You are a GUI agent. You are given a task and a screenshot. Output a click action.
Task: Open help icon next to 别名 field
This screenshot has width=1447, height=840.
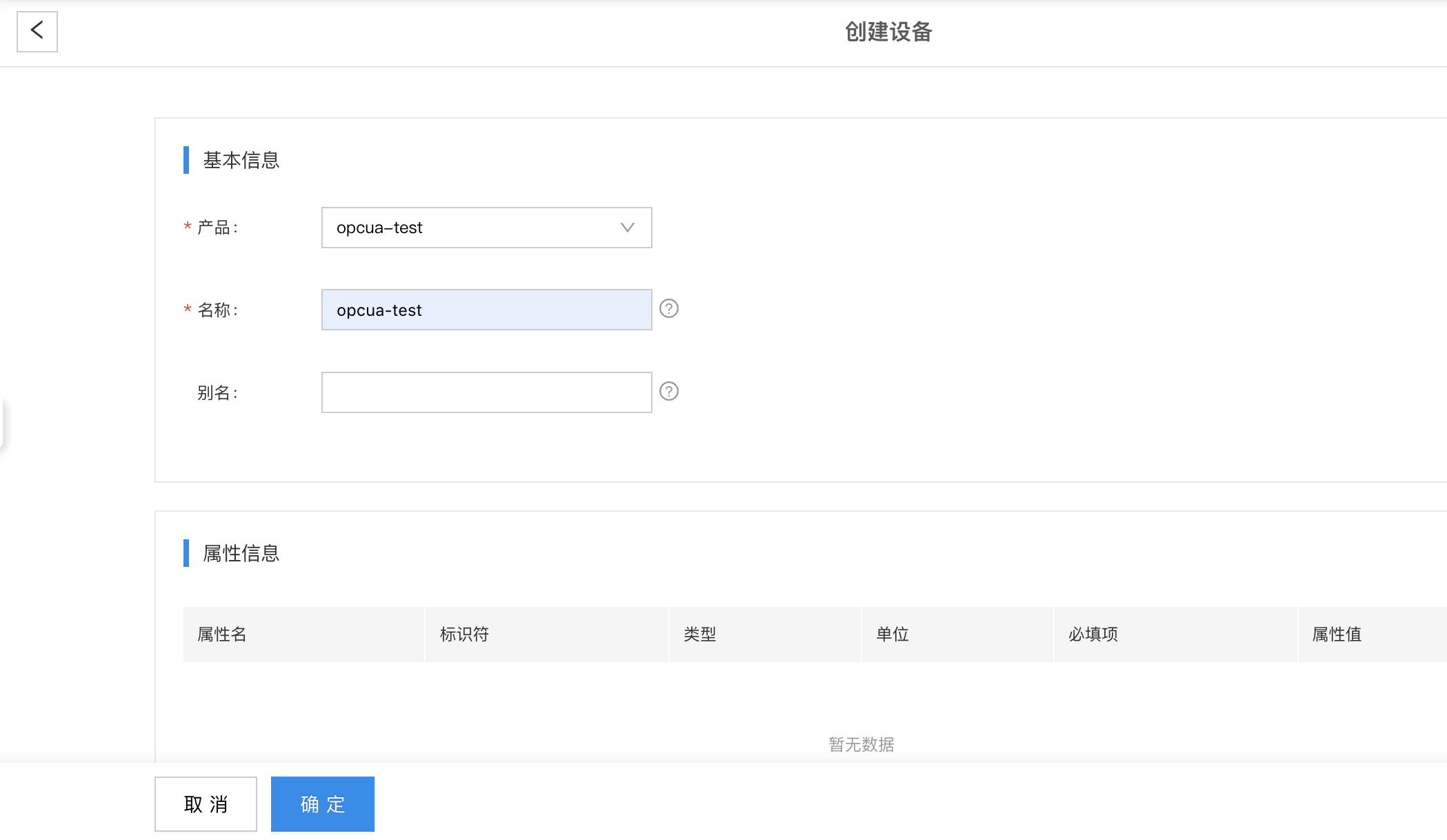pos(669,391)
